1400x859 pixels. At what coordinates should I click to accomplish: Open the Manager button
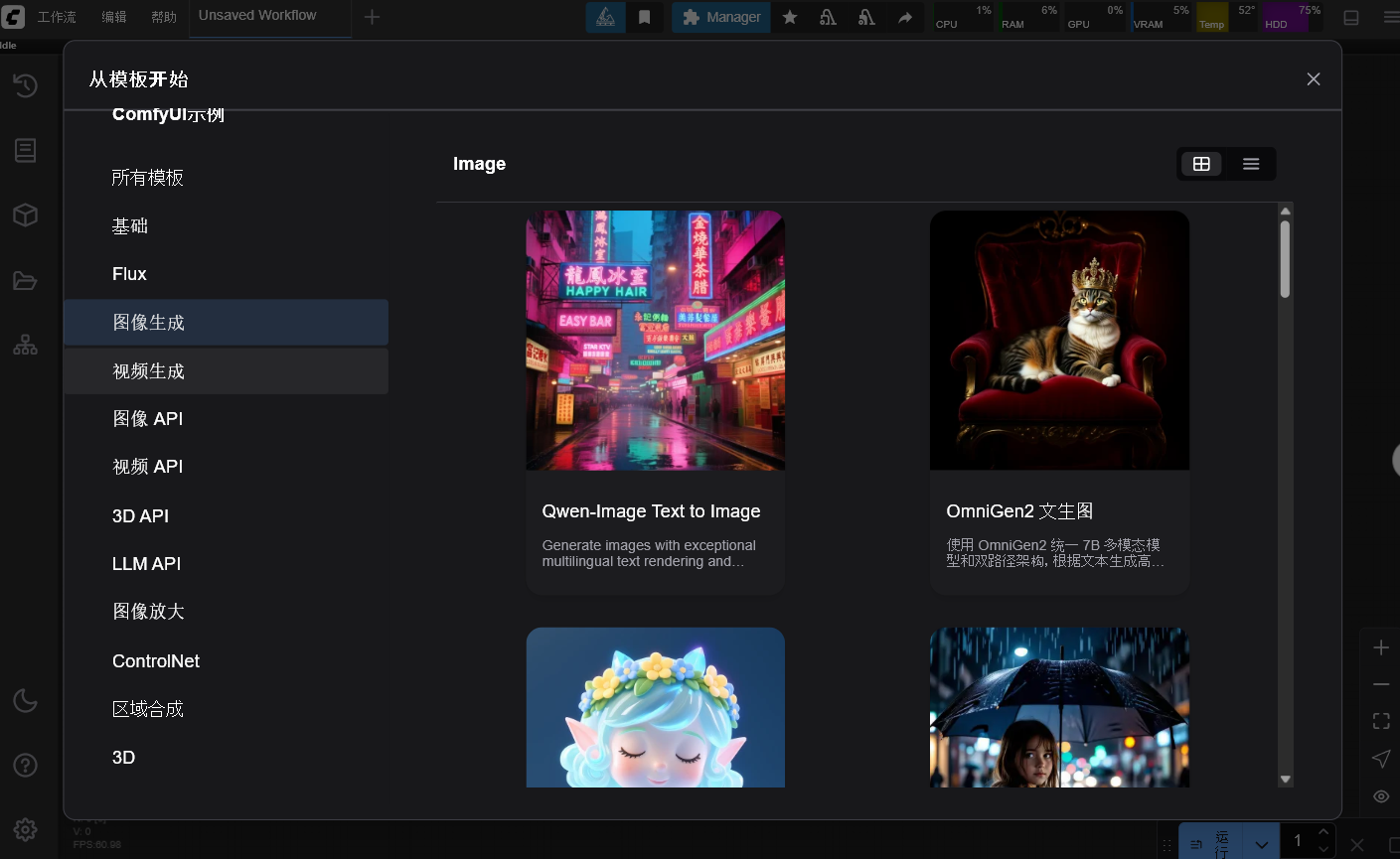pos(721,17)
